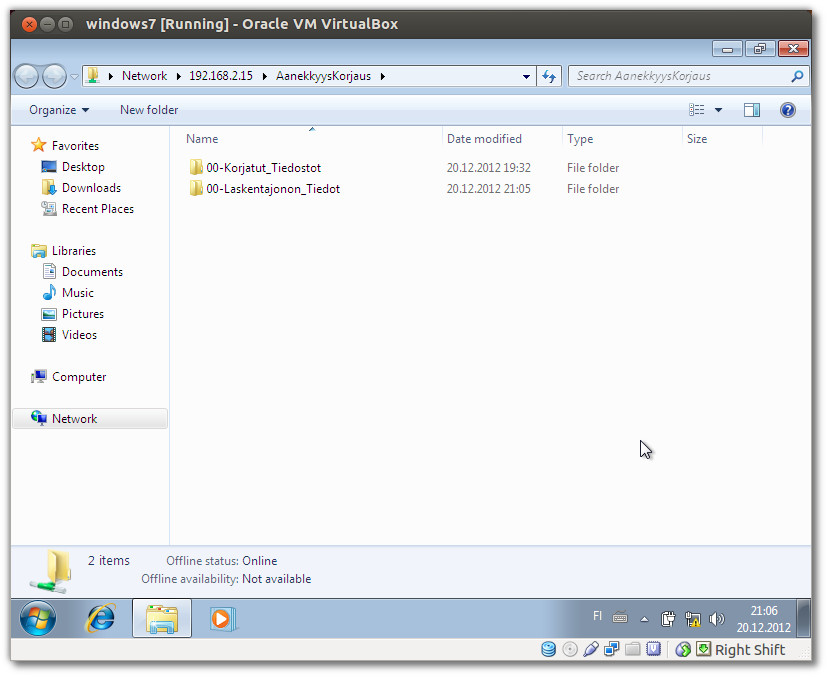Select Network in the address breadcrumb
The width and height of the screenshot is (828, 677).
[x=144, y=76]
